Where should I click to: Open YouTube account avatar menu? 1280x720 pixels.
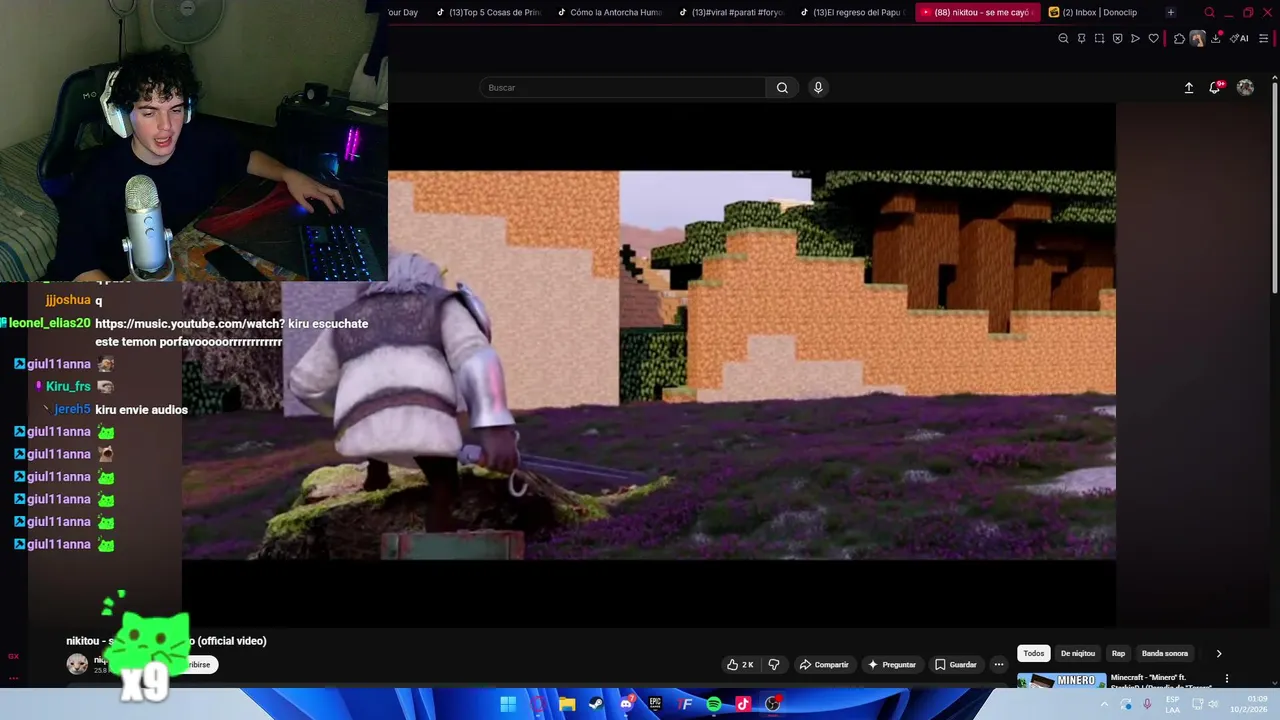tap(1245, 88)
